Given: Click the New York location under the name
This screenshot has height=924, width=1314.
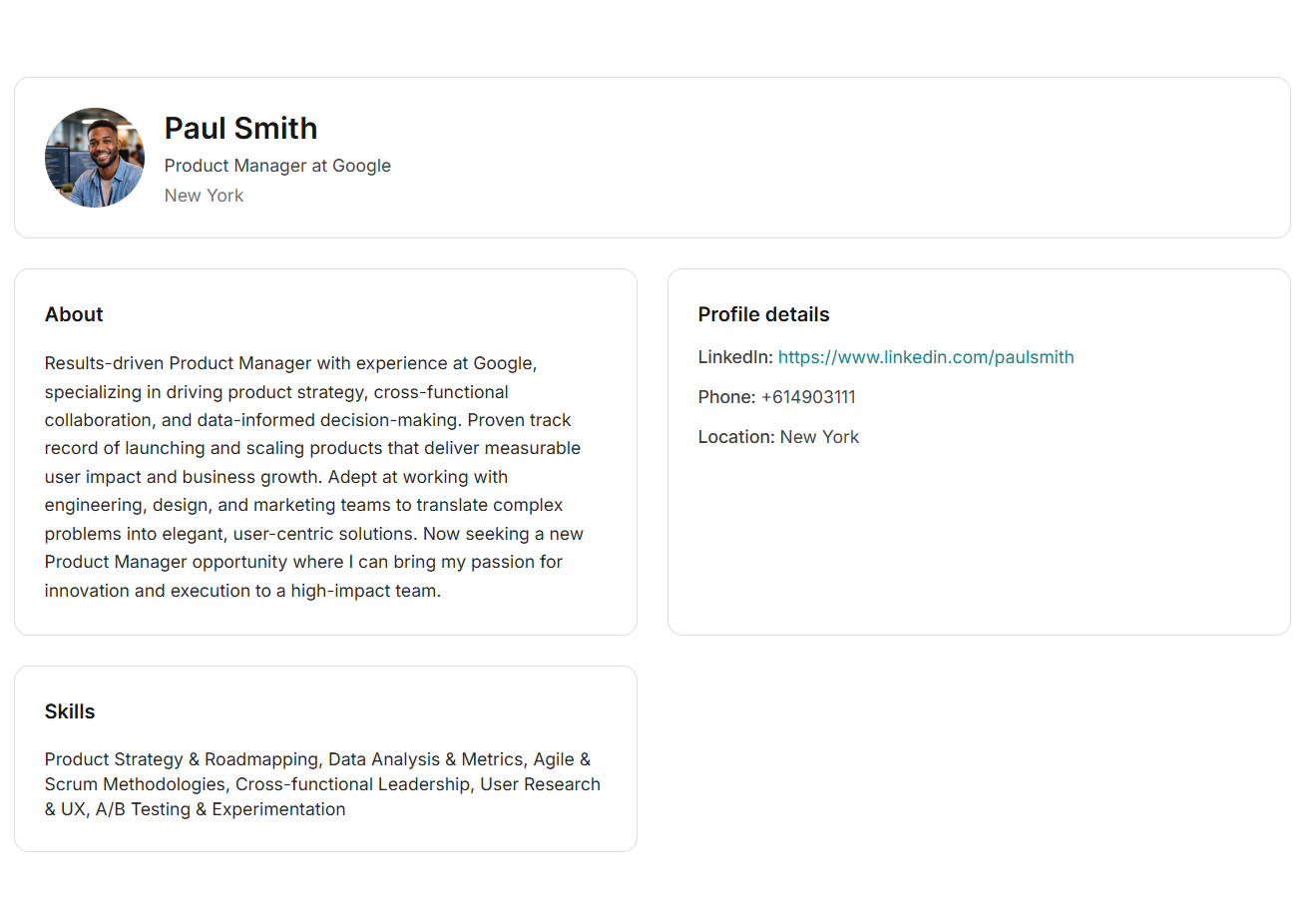Looking at the screenshot, I should click(204, 196).
